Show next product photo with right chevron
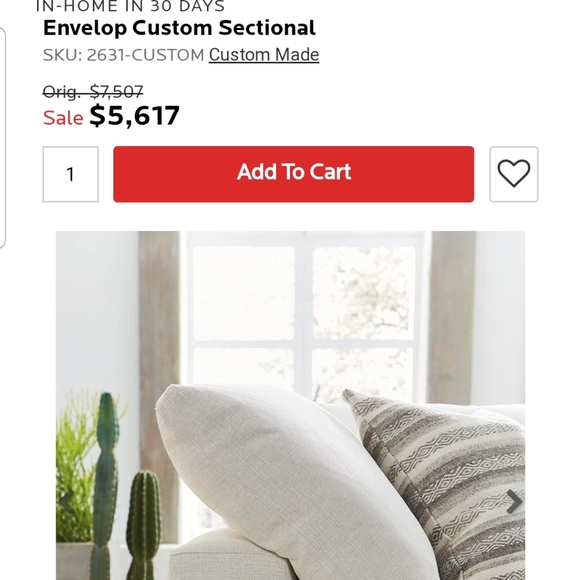This screenshot has width=580, height=580. [x=514, y=501]
